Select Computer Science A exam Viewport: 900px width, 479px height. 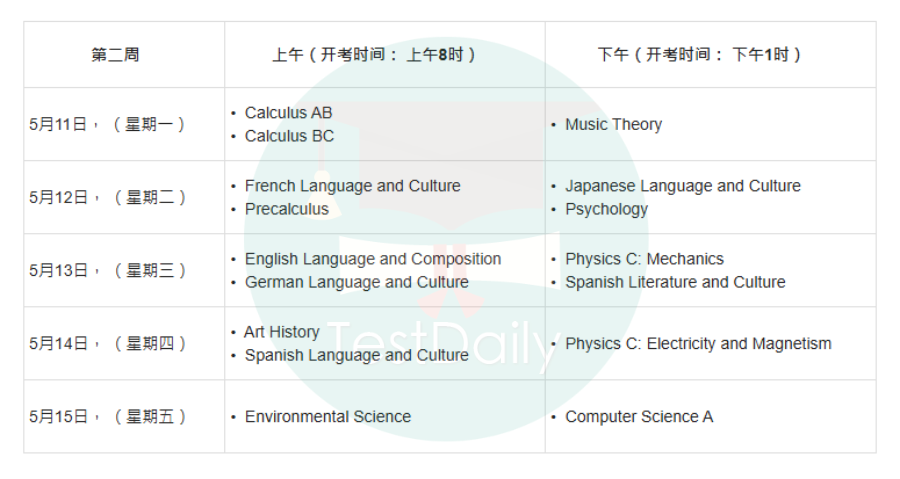coord(639,416)
